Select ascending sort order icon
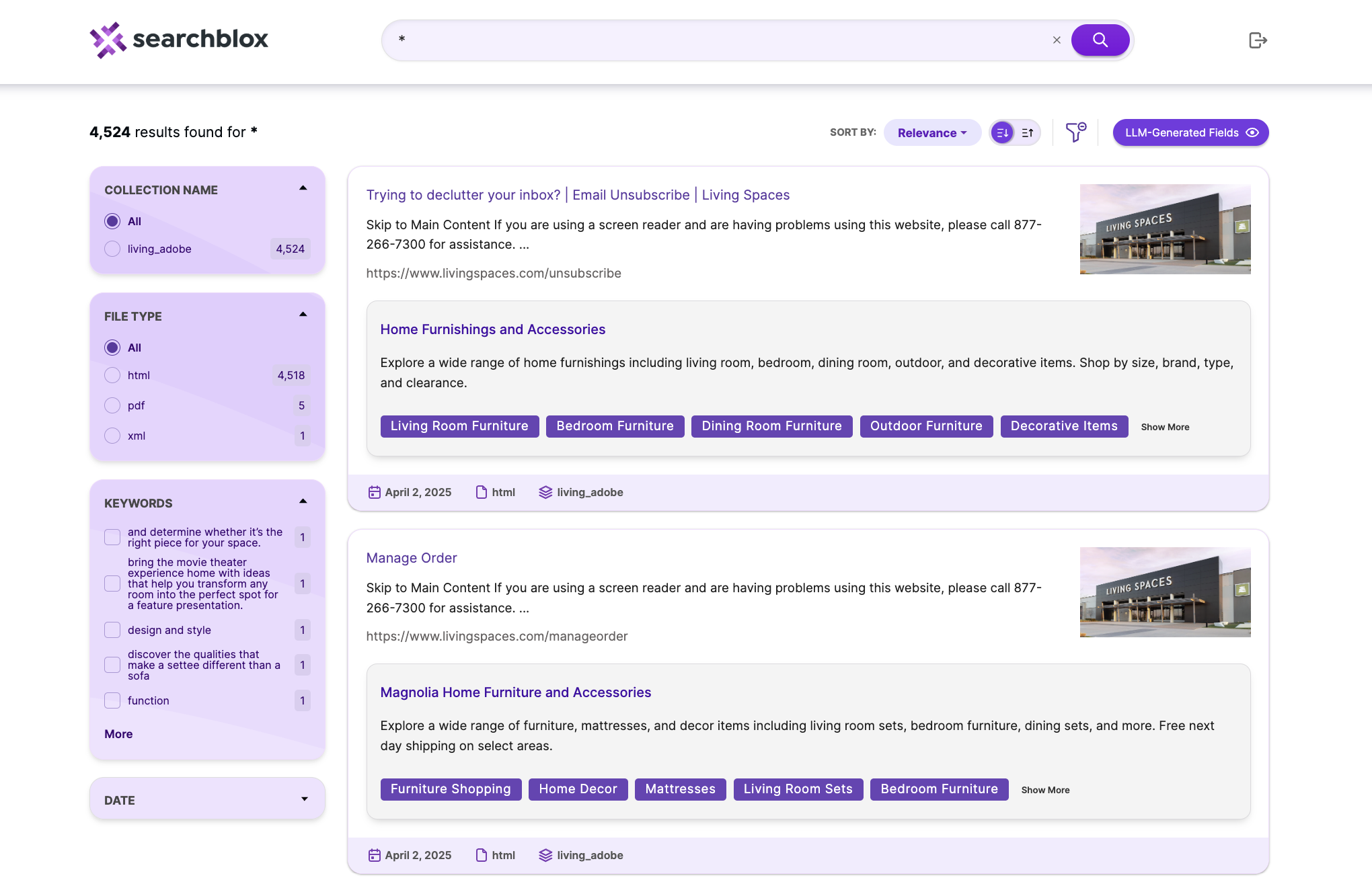The width and height of the screenshot is (1372, 886). tap(1027, 133)
